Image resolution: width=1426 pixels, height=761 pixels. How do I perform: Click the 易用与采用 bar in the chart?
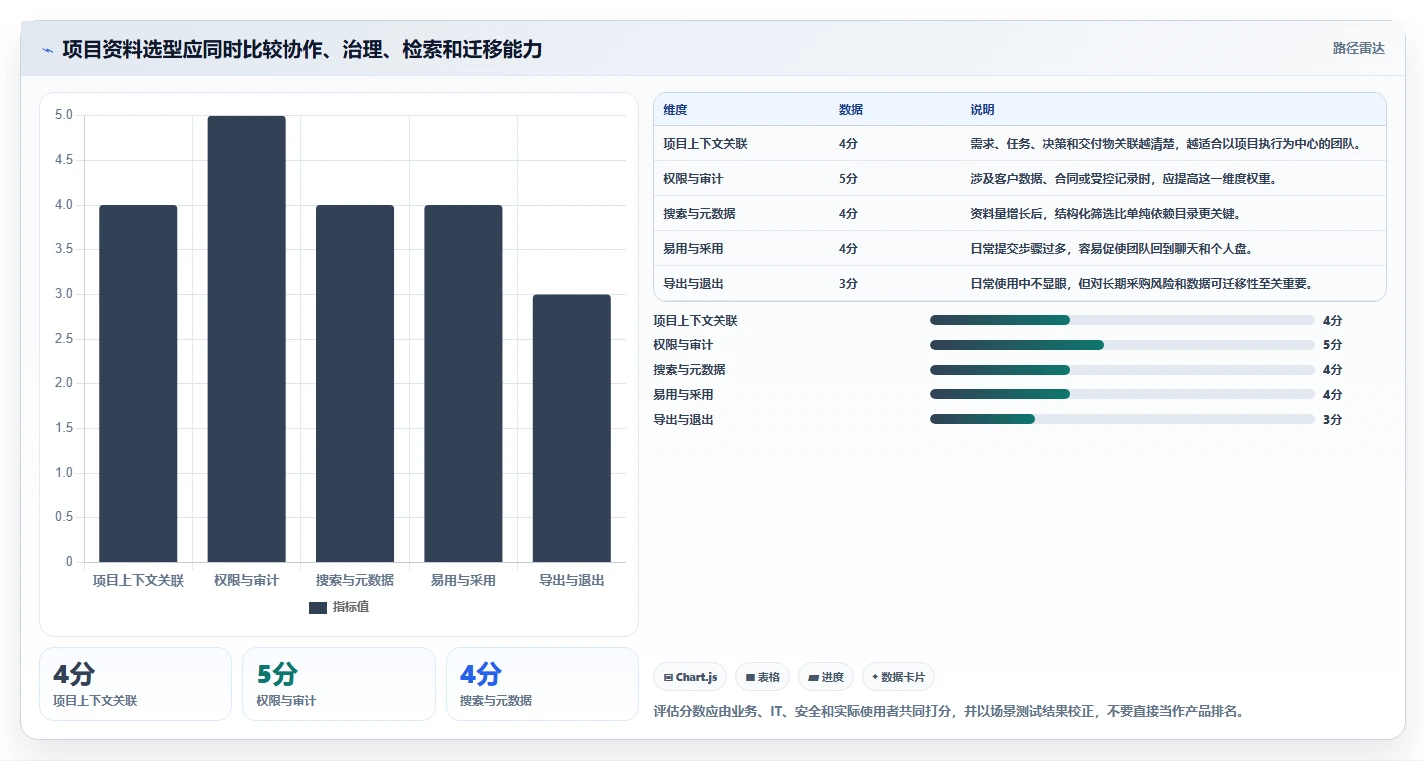click(463, 384)
